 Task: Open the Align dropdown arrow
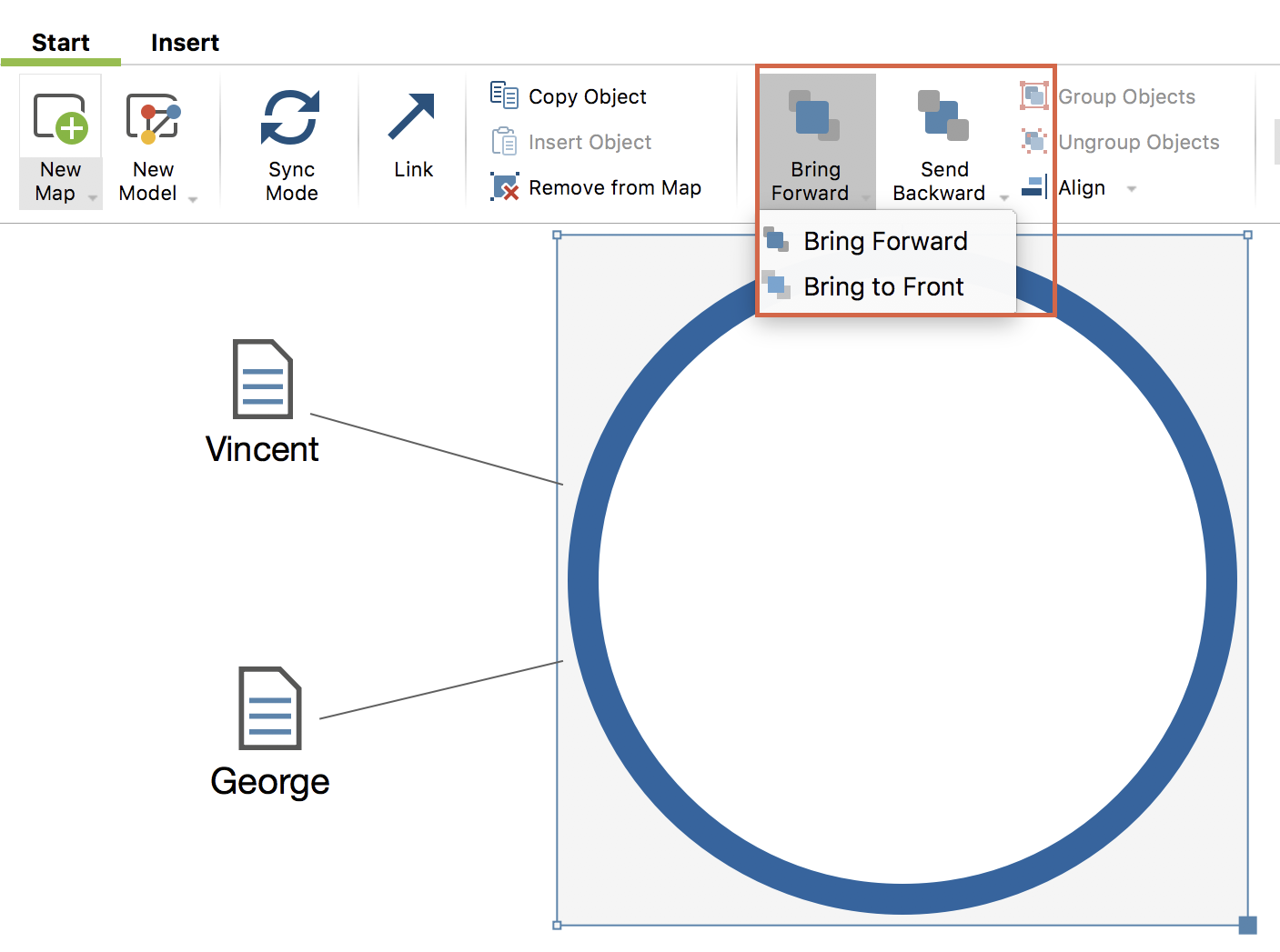tap(1132, 189)
